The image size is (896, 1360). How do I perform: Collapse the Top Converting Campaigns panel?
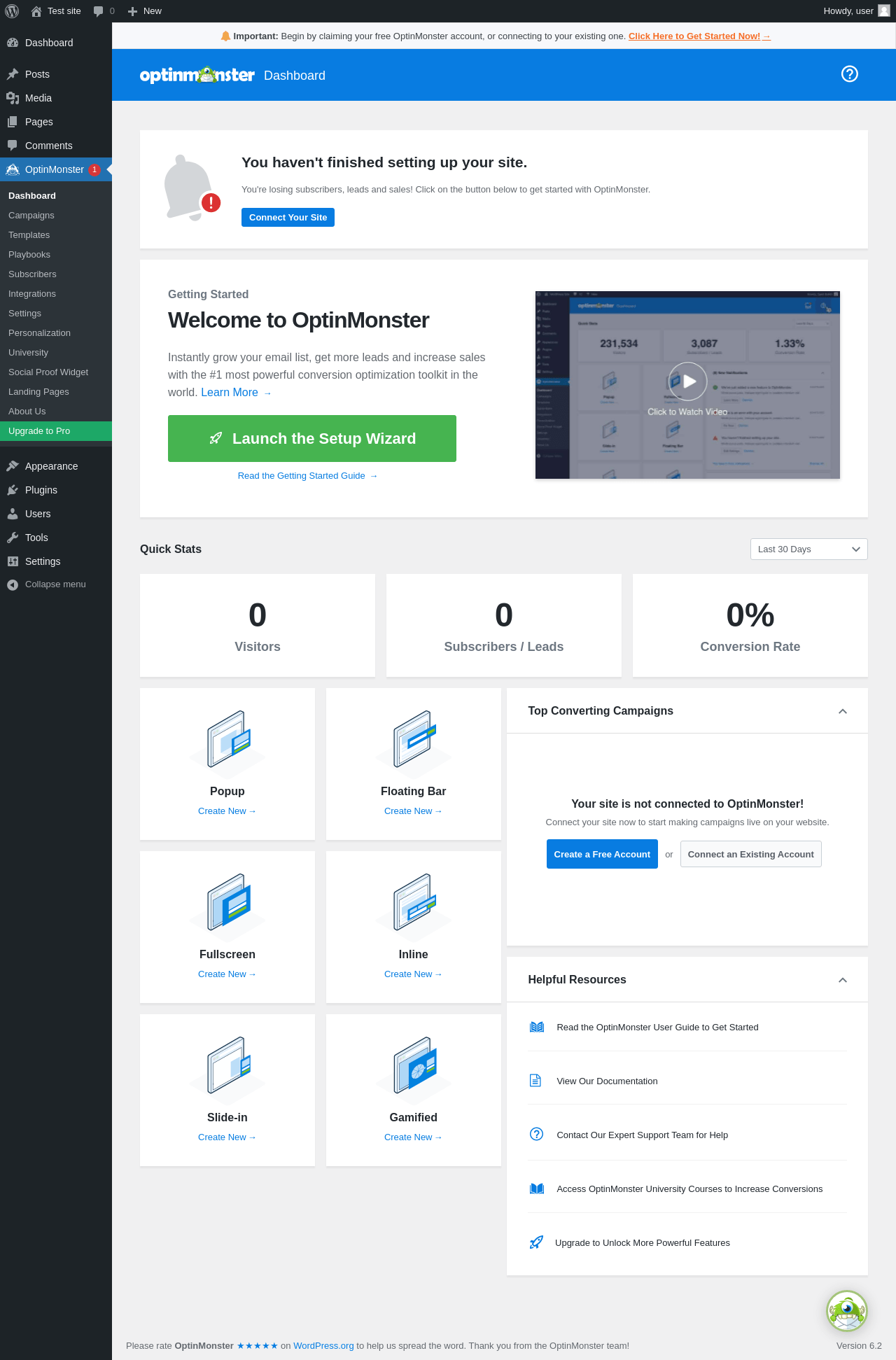843,711
